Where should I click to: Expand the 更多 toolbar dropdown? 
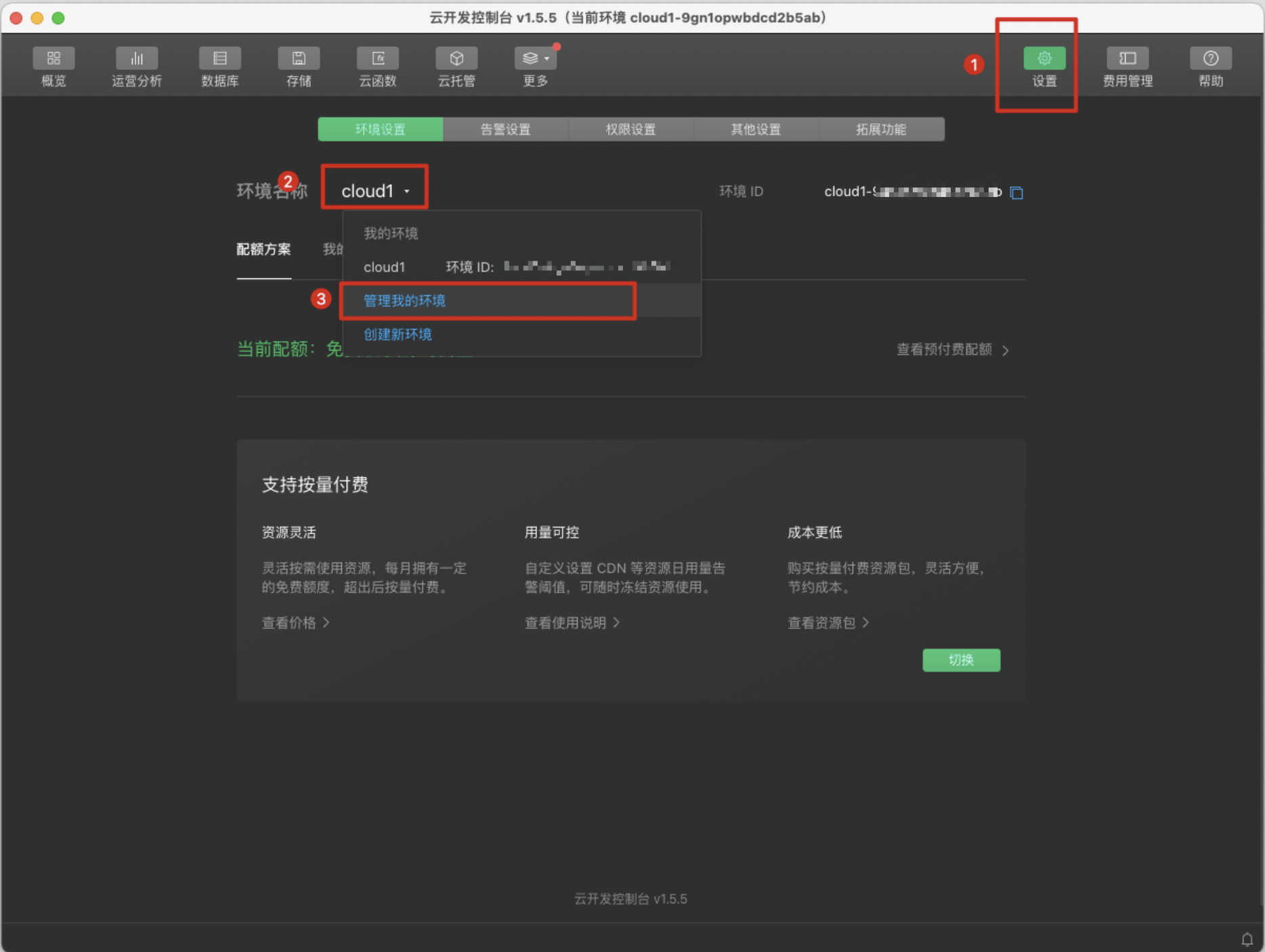(x=535, y=66)
